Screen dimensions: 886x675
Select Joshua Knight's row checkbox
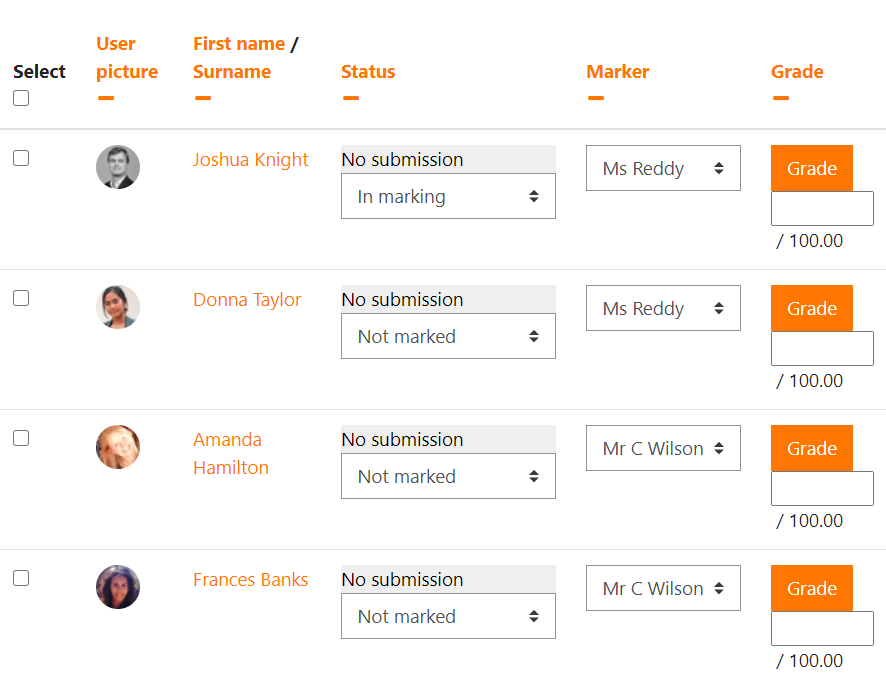[21, 158]
